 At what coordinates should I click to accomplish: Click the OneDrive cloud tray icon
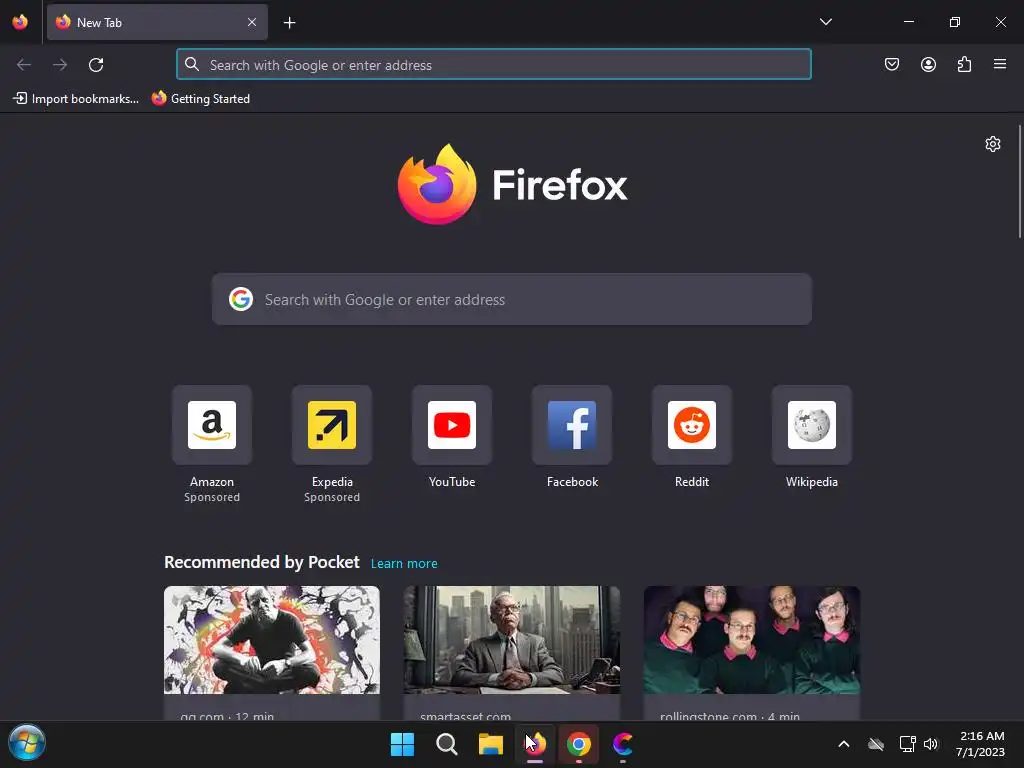(x=876, y=744)
